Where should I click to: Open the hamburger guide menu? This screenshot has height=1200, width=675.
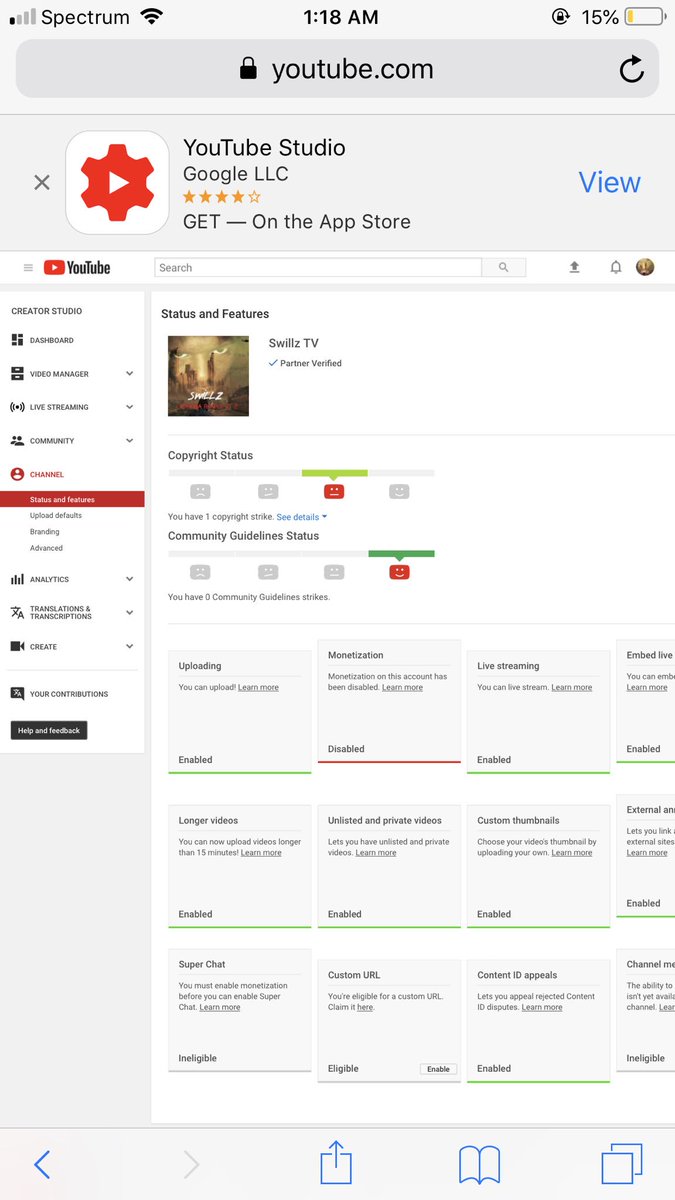(28, 268)
